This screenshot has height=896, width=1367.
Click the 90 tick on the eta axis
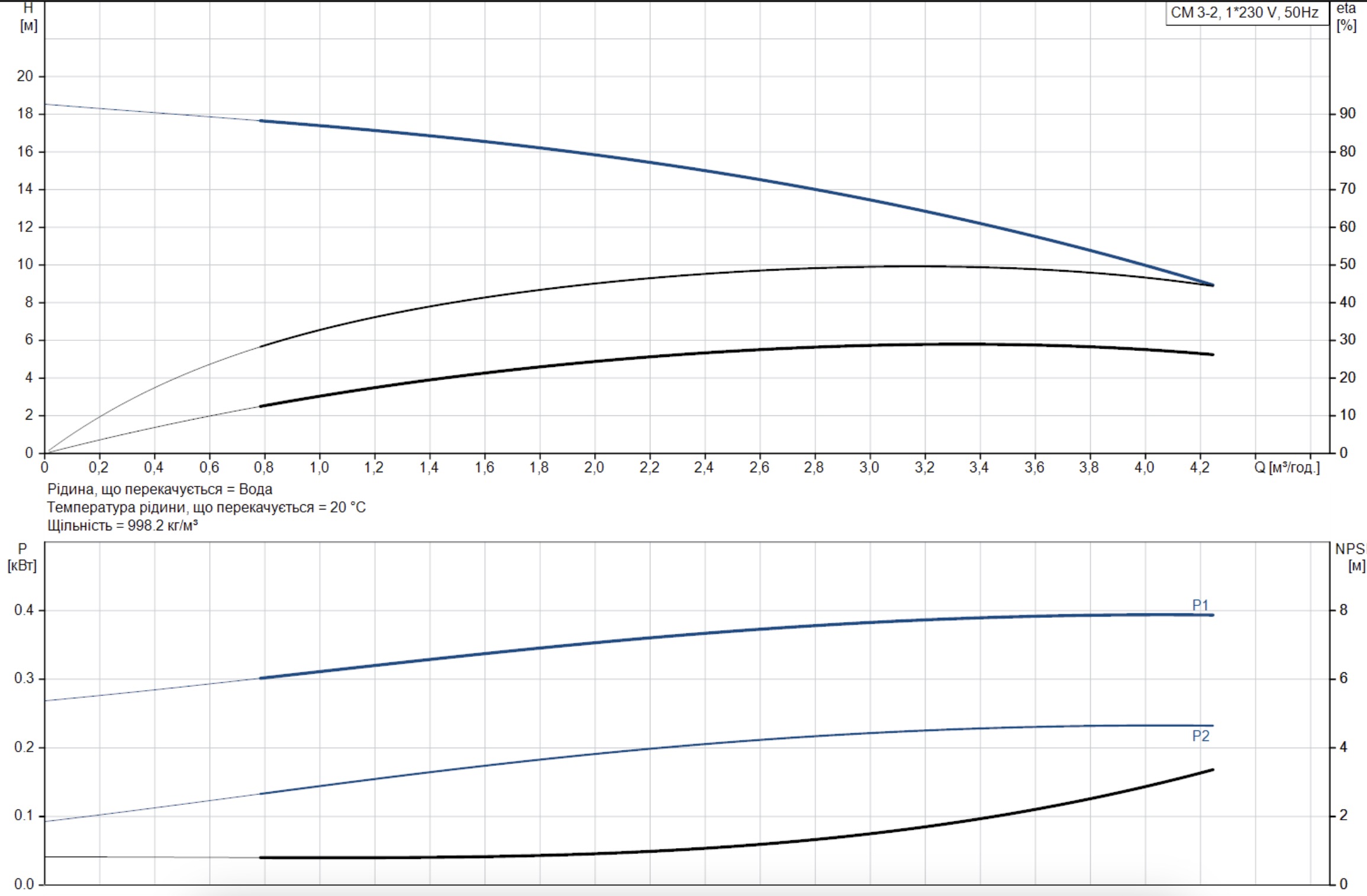(x=1347, y=114)
